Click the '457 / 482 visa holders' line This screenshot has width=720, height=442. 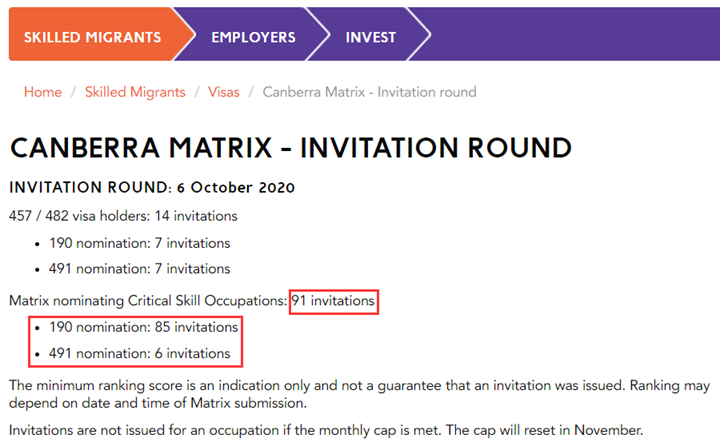123,215
